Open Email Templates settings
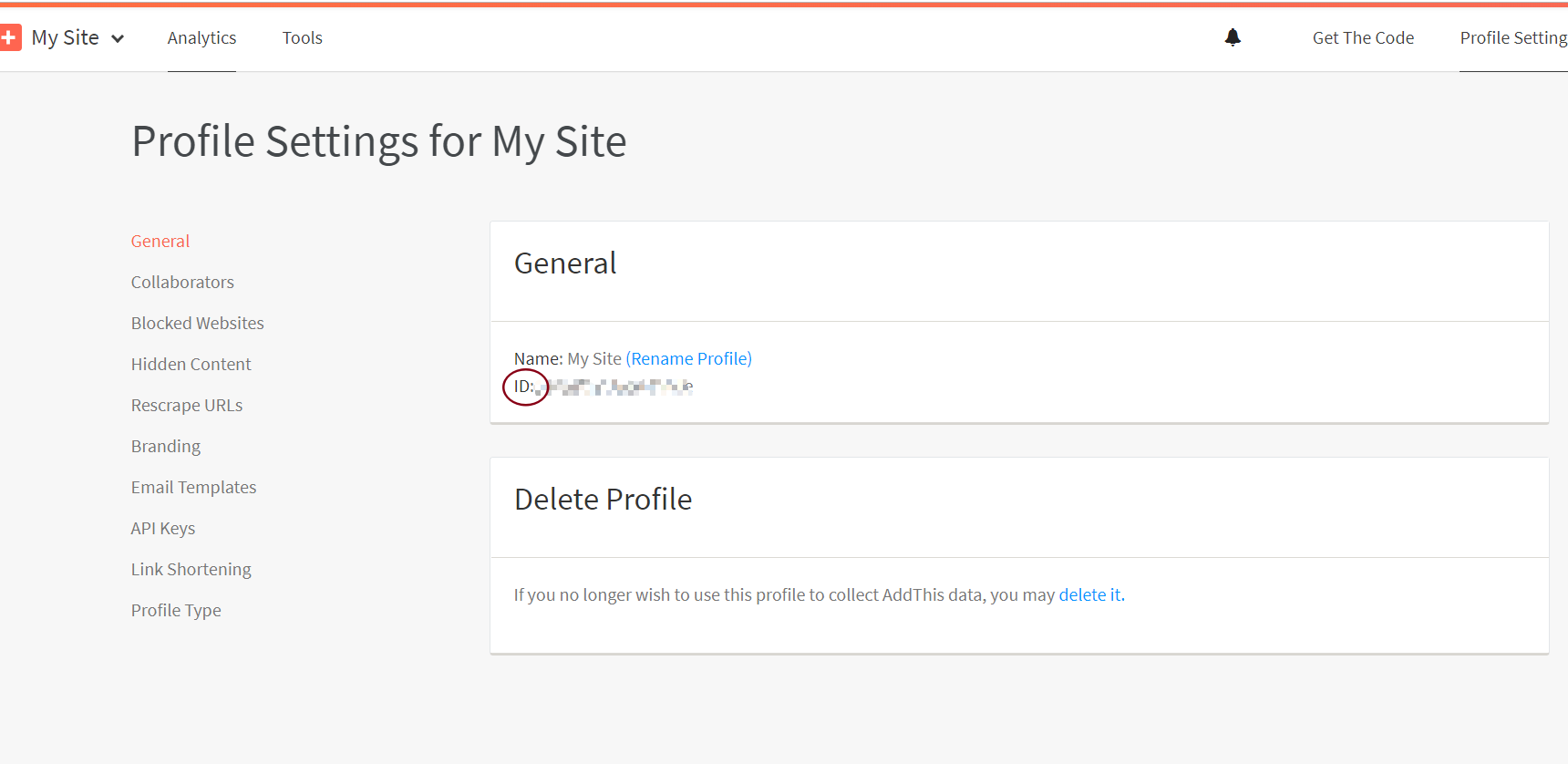This screenshot has height=764, width=1568. coord(194,488)
